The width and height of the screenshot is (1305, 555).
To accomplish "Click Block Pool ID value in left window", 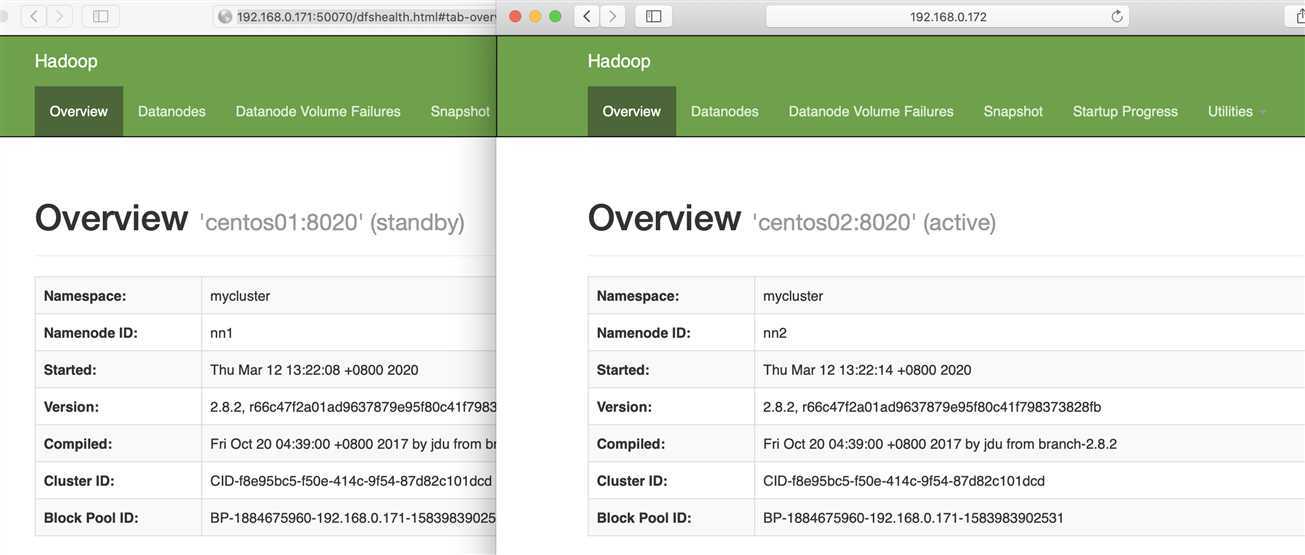I will [x=353, y=518].
